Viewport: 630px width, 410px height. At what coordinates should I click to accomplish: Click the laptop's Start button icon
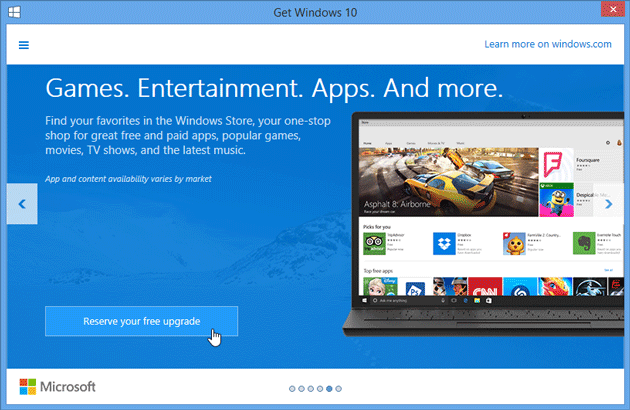click(x=365, y=300)
